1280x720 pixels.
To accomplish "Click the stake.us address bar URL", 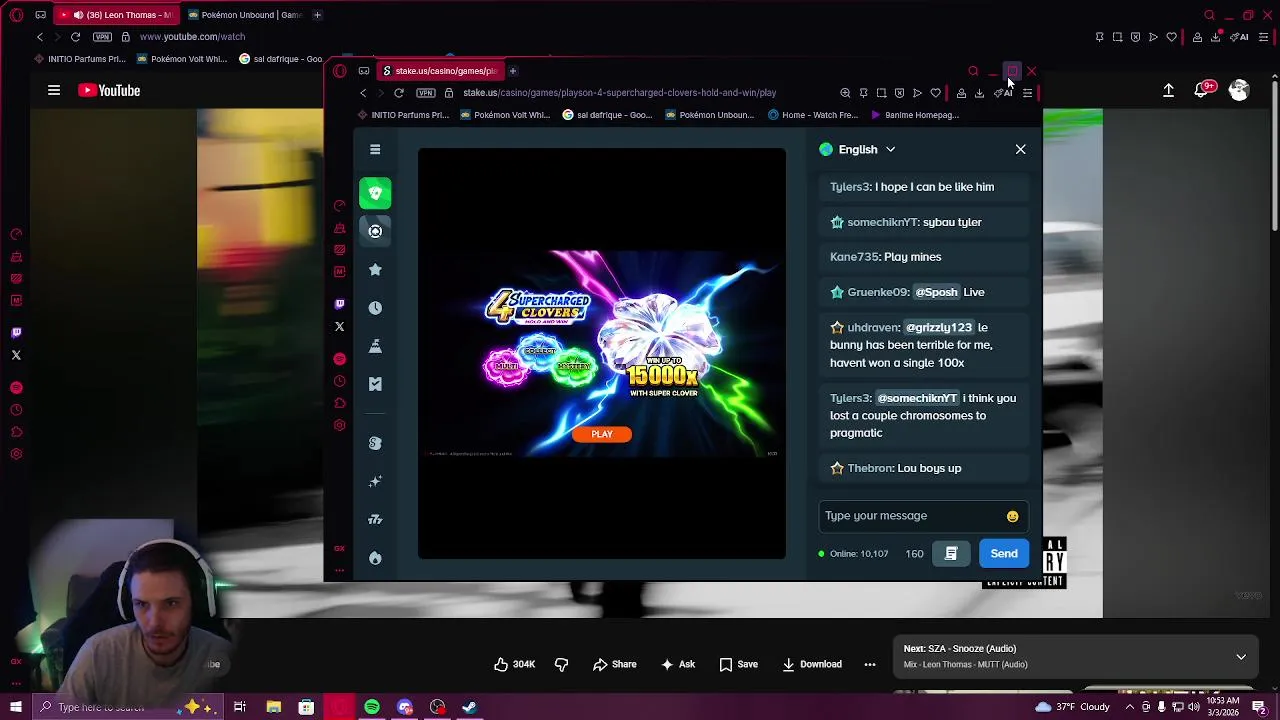I will (x=619, y=93).
